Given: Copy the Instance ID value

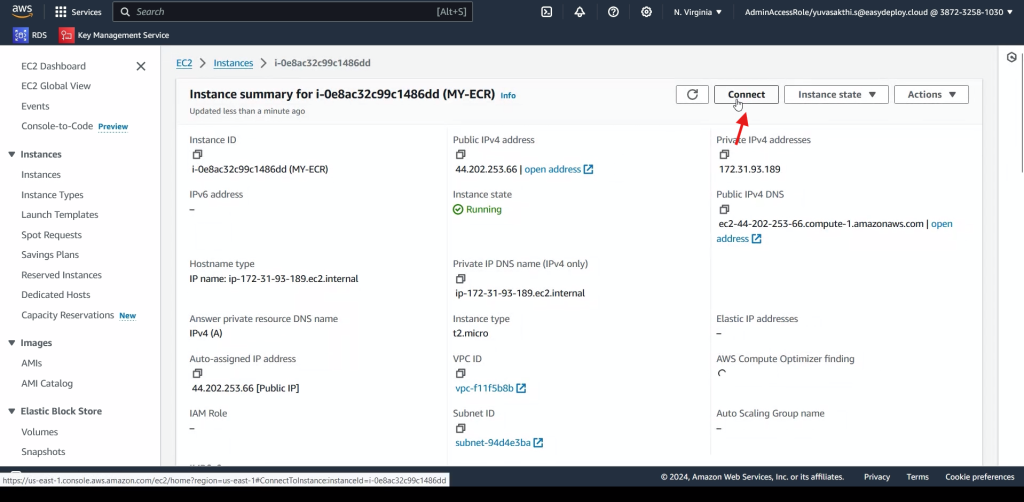Looking at the screenshot, I should [x=197, y=155].
